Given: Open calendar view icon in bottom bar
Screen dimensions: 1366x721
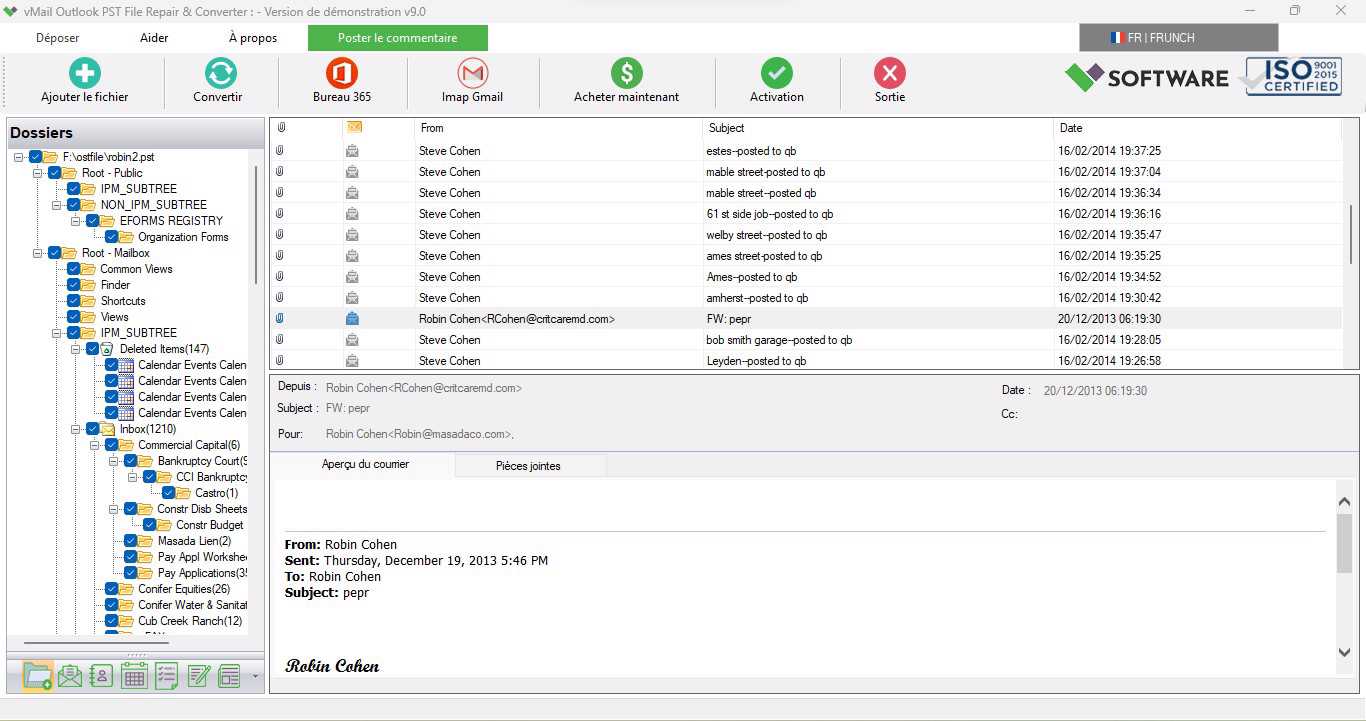Looking at the screenshot, I should pos(134,677).
